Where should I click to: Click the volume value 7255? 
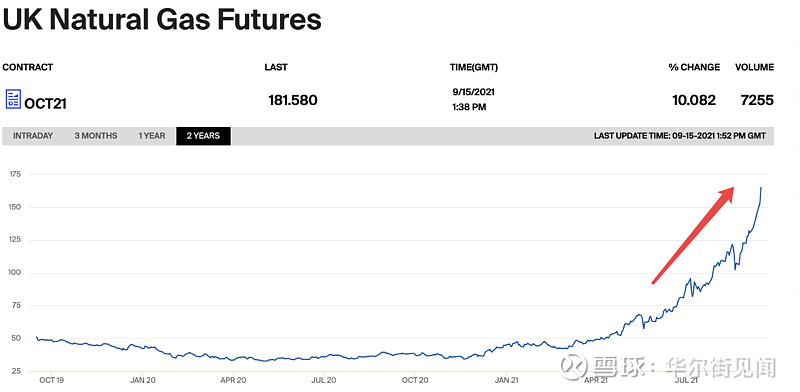(x=757, y=100)
